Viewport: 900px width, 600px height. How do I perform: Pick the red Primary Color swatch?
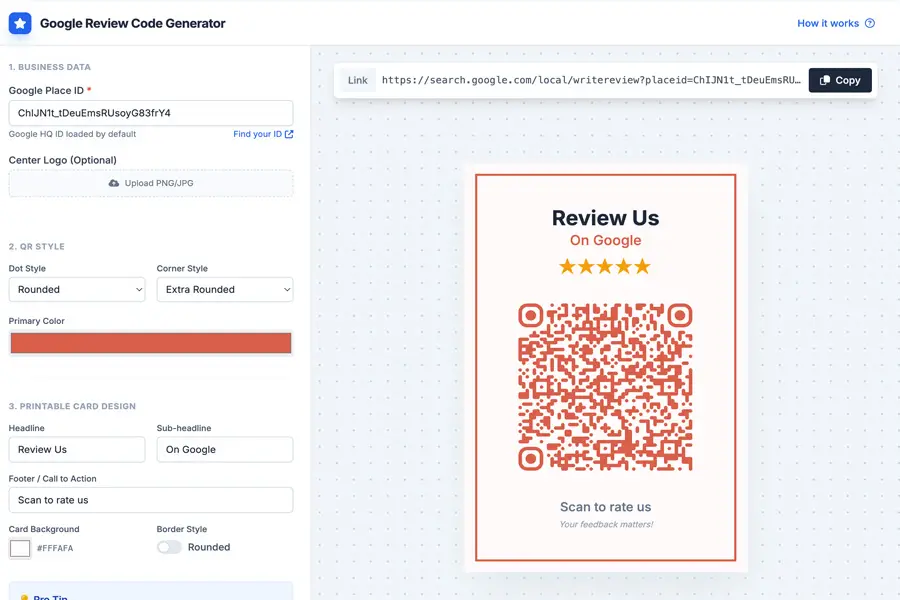click(x=151, y=343)
